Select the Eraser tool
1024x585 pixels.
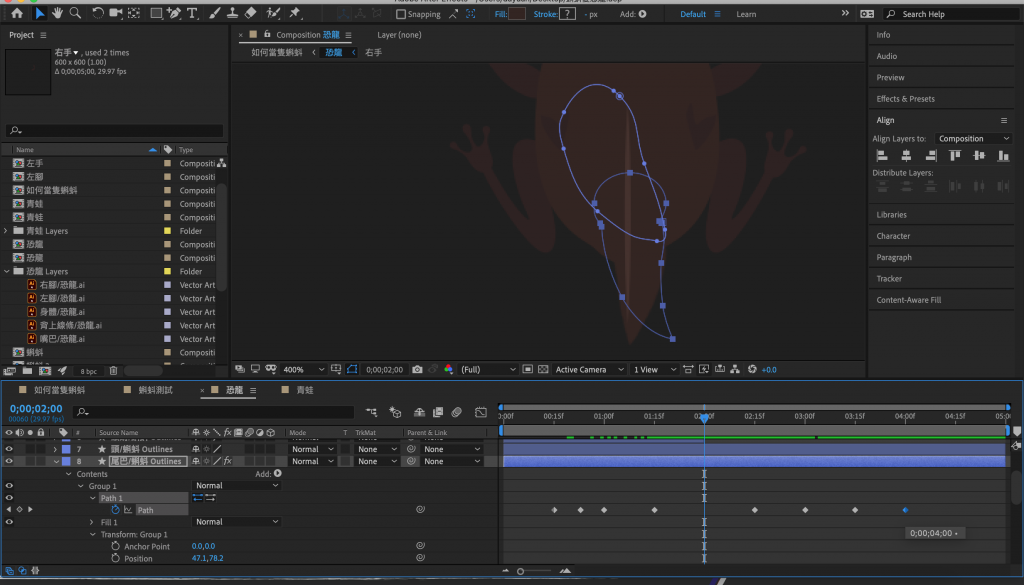pyautogui.click(x=250, y=13)
